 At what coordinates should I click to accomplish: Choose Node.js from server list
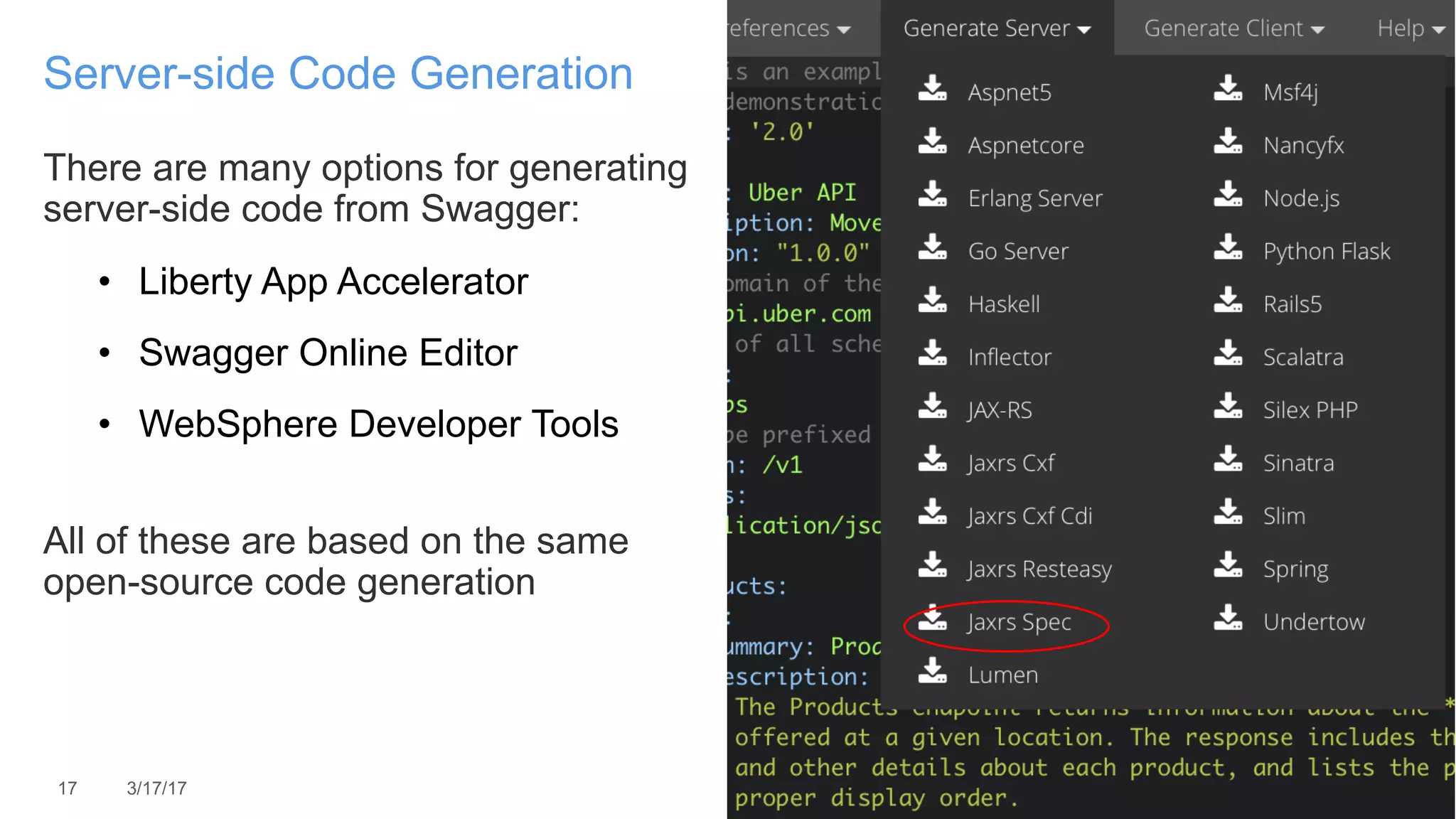[1301, 198]
